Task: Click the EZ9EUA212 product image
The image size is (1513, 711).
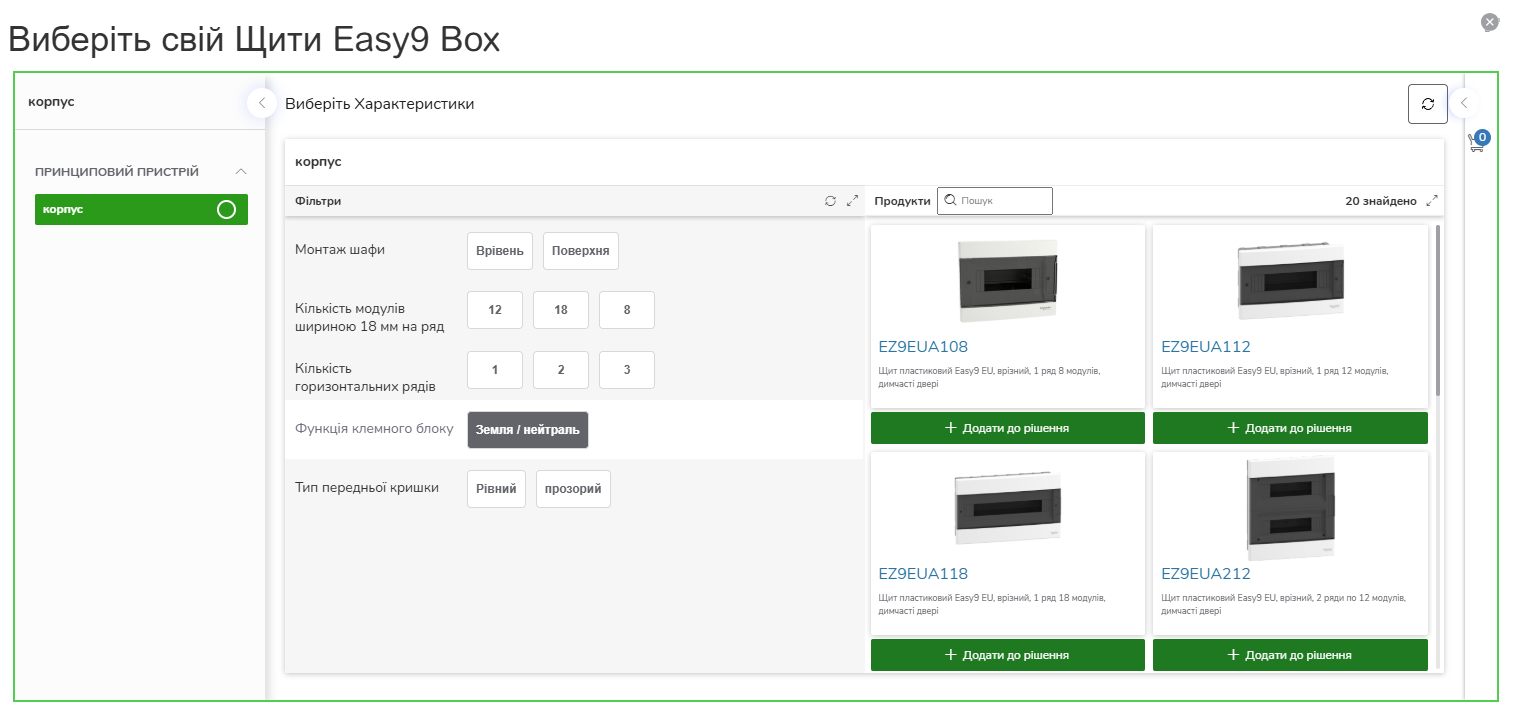Action: pyautogui.click(x=1290, y=508)
